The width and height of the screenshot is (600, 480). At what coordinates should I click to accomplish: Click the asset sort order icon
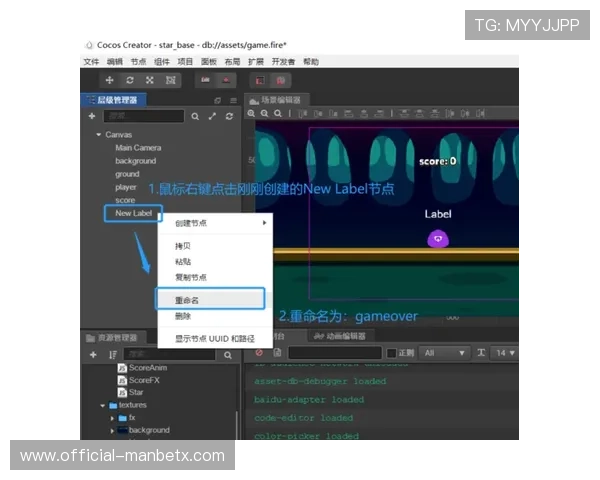pos(112,354)
